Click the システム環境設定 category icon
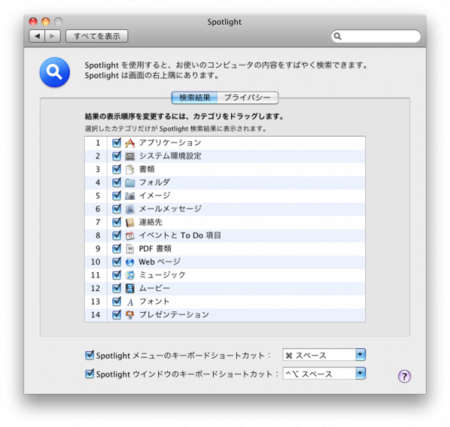450x427 pixels. [x=130, y=156]
